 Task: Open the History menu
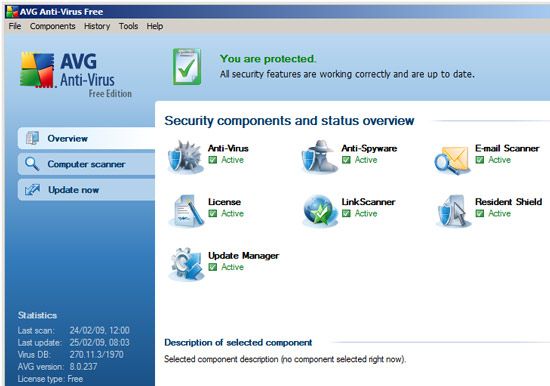pyautogui.click(x=97, y=26)
